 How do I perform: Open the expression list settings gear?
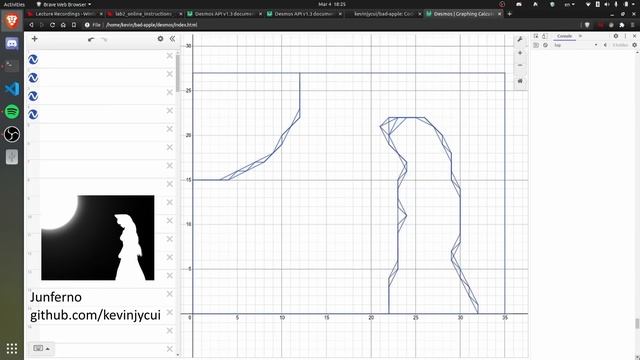[x=160, y=39]
